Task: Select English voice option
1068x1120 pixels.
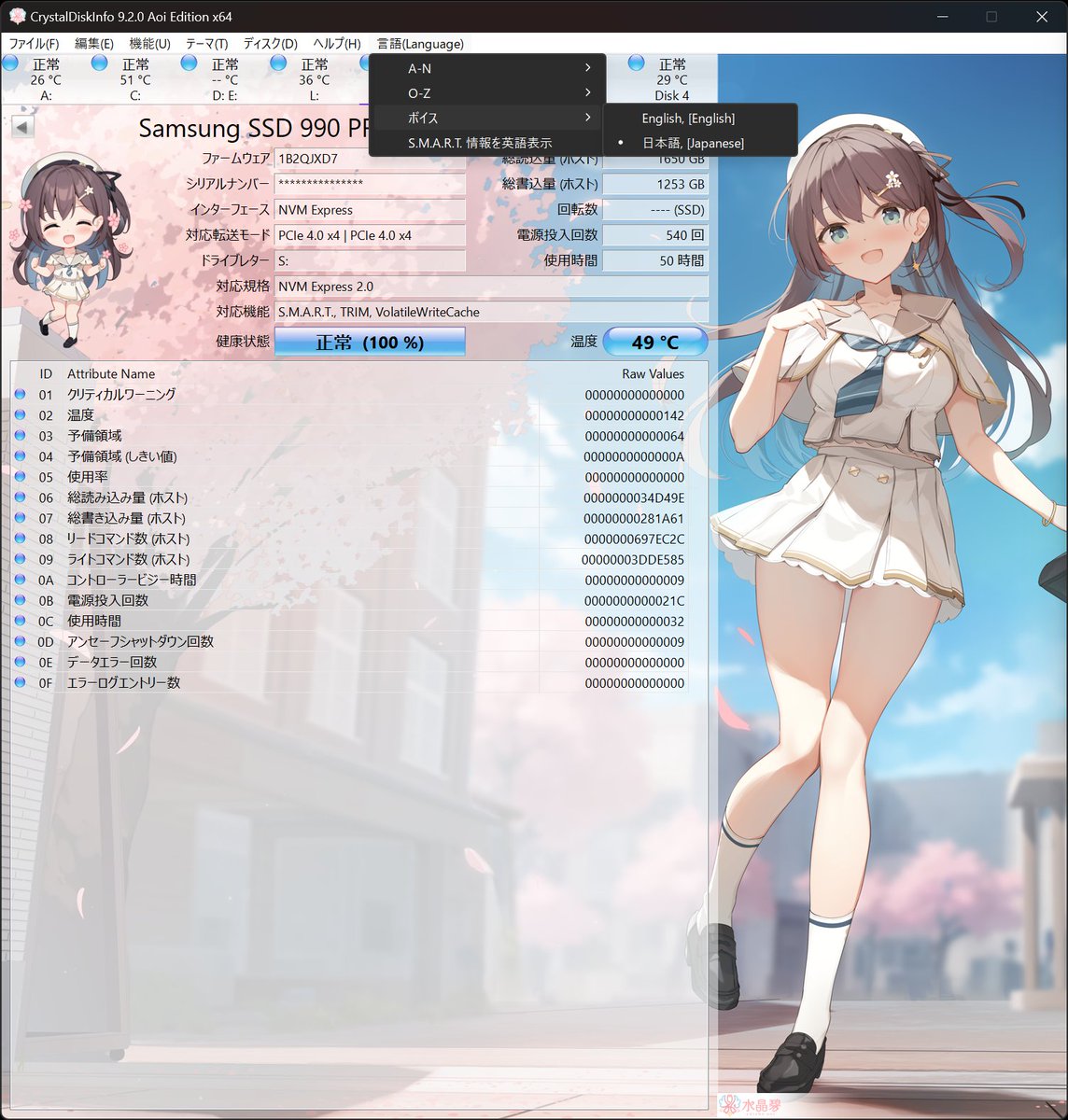Action: (700, 119)
